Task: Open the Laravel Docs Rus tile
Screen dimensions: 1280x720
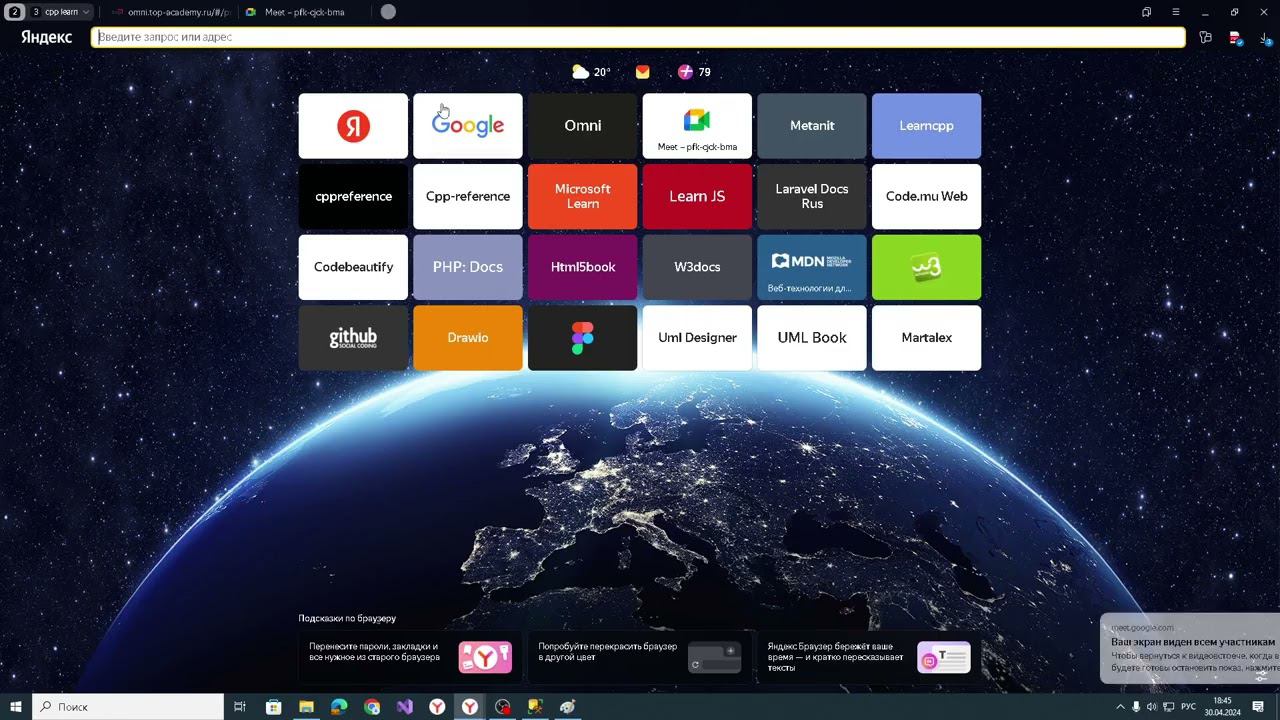Action: coord(812,197)
